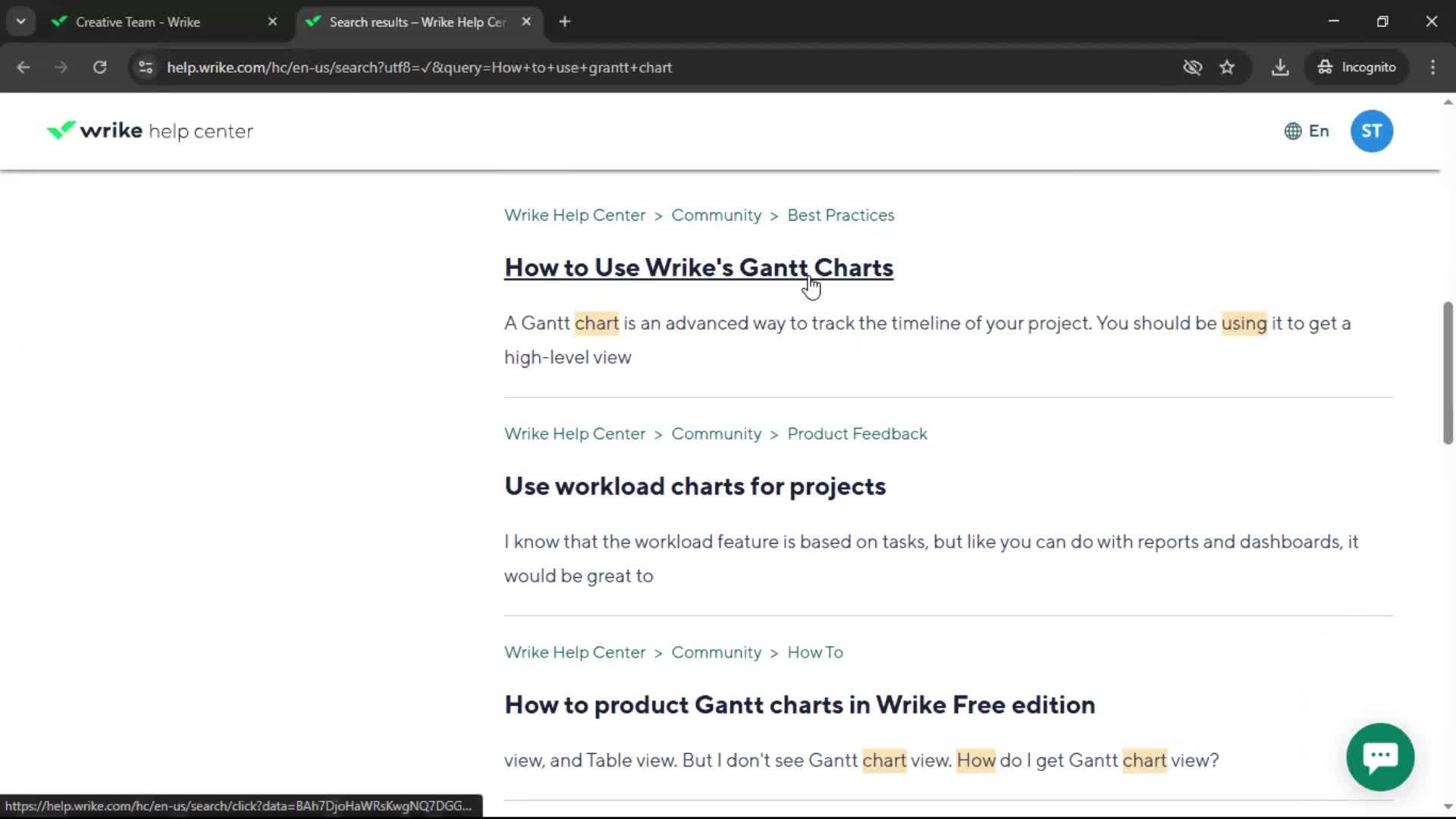Viewport: 1456px width, 819px height.
Task: Close the Creative Team - Wrike tab
Action: 273,22
